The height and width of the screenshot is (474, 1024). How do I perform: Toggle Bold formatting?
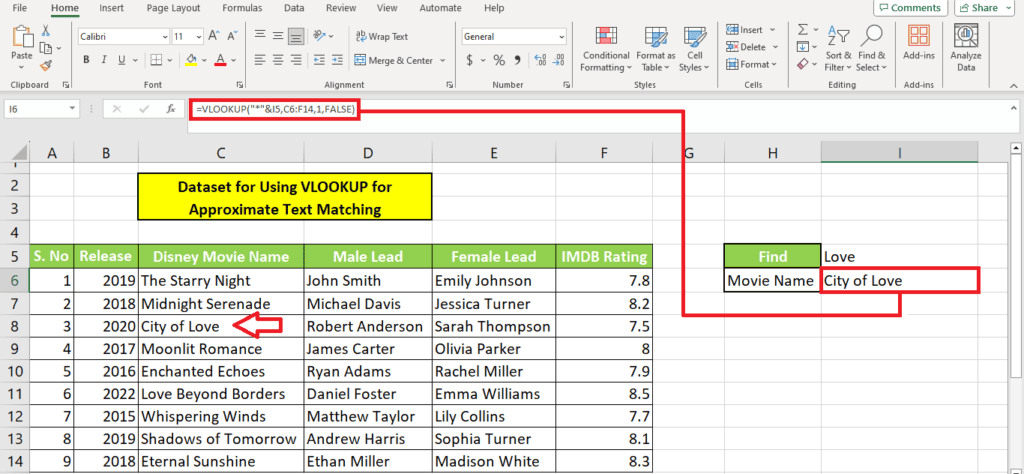coord(87,62)
